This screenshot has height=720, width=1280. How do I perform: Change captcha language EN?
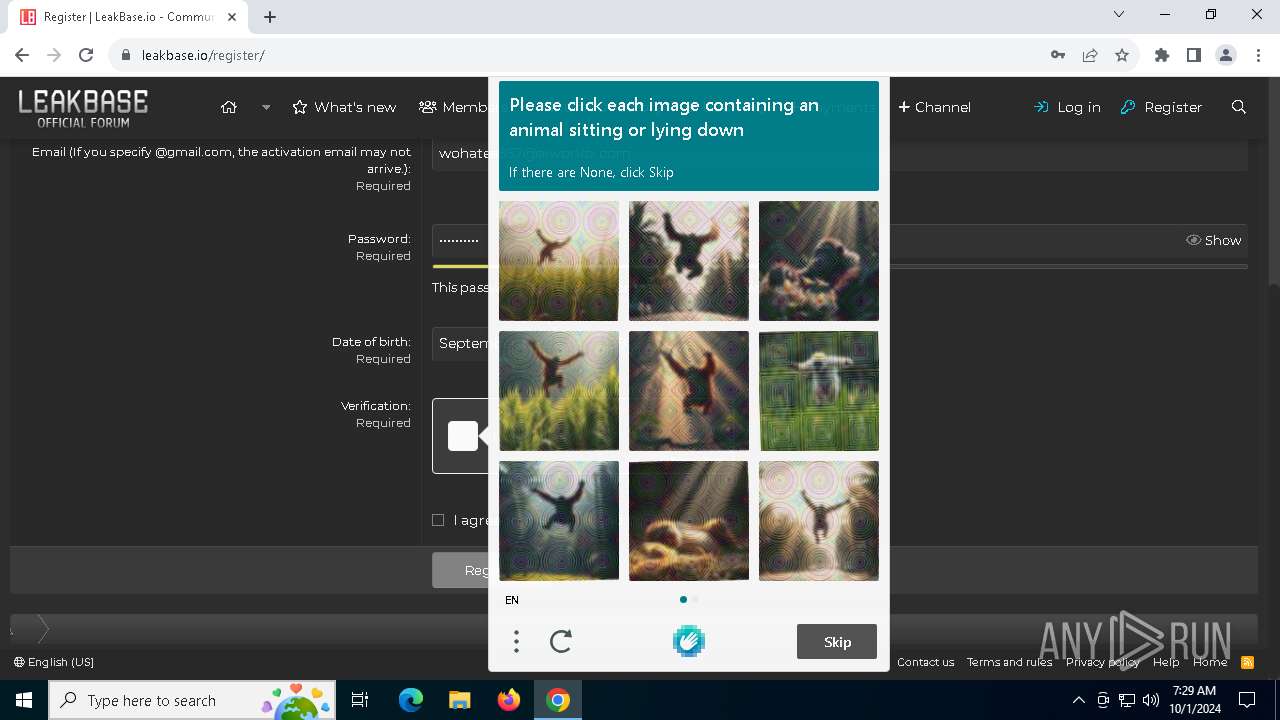click(x=512, y=600)
